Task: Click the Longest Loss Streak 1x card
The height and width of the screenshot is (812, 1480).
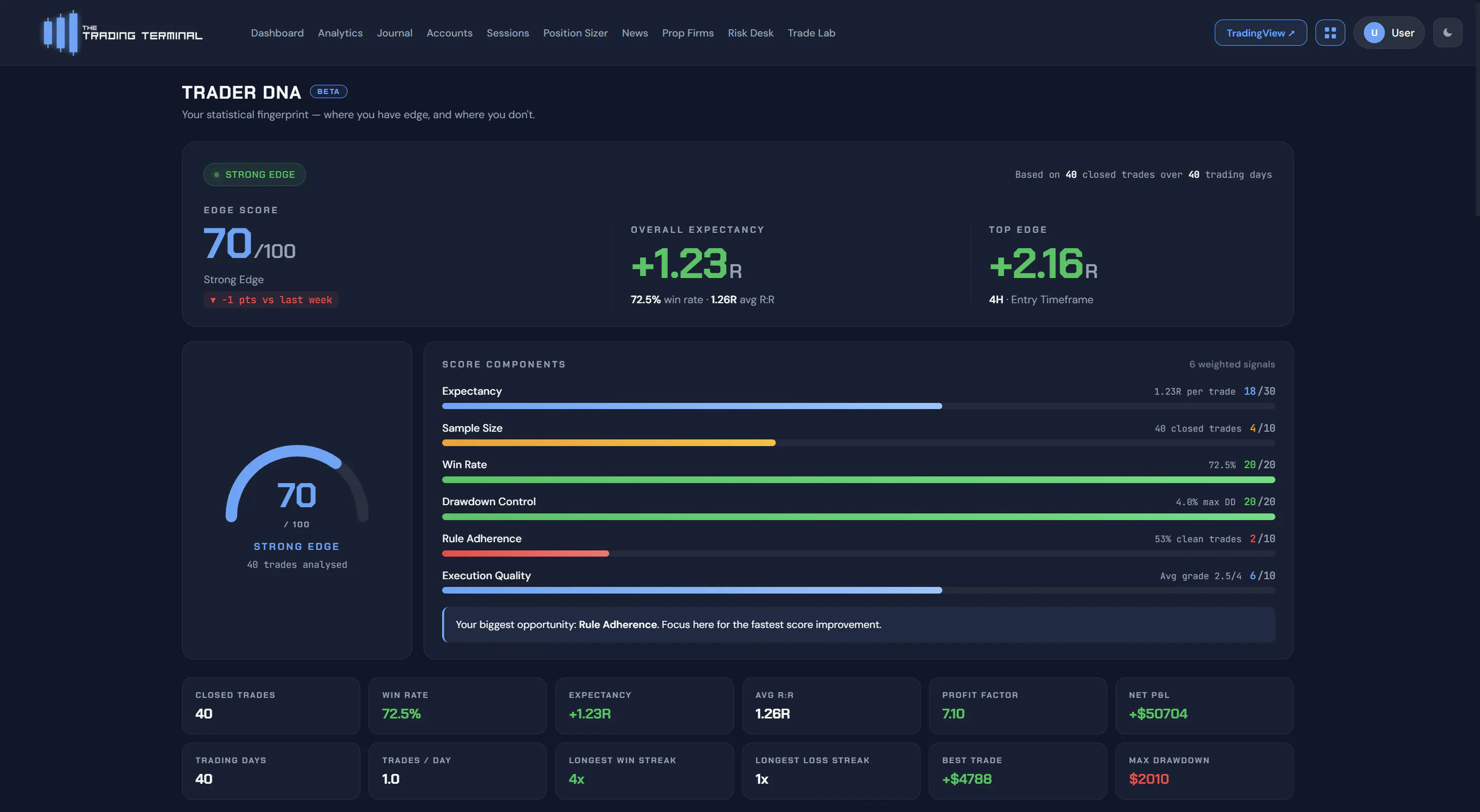Action: [x=831, y=771]
